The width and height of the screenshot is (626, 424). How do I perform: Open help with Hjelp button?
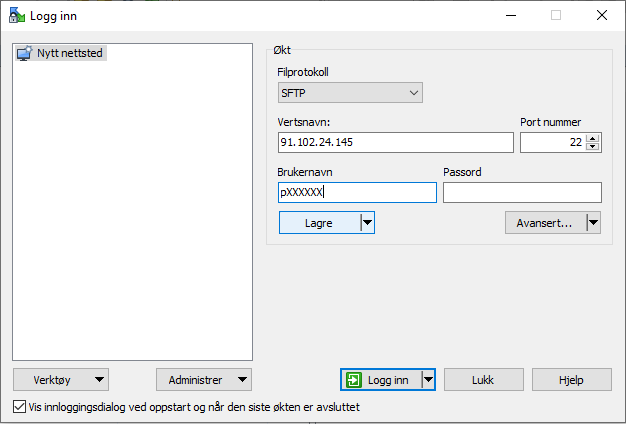point(572,380)
